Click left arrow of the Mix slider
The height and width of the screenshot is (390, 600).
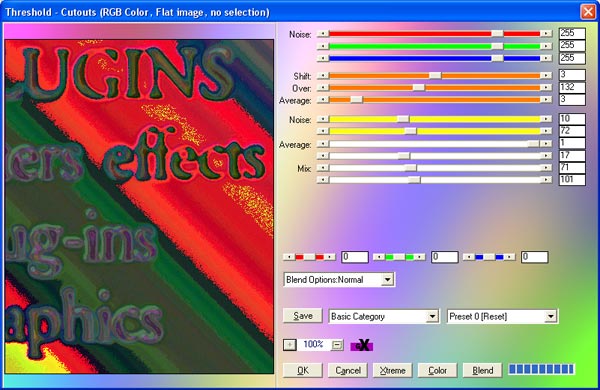point(323,168)
